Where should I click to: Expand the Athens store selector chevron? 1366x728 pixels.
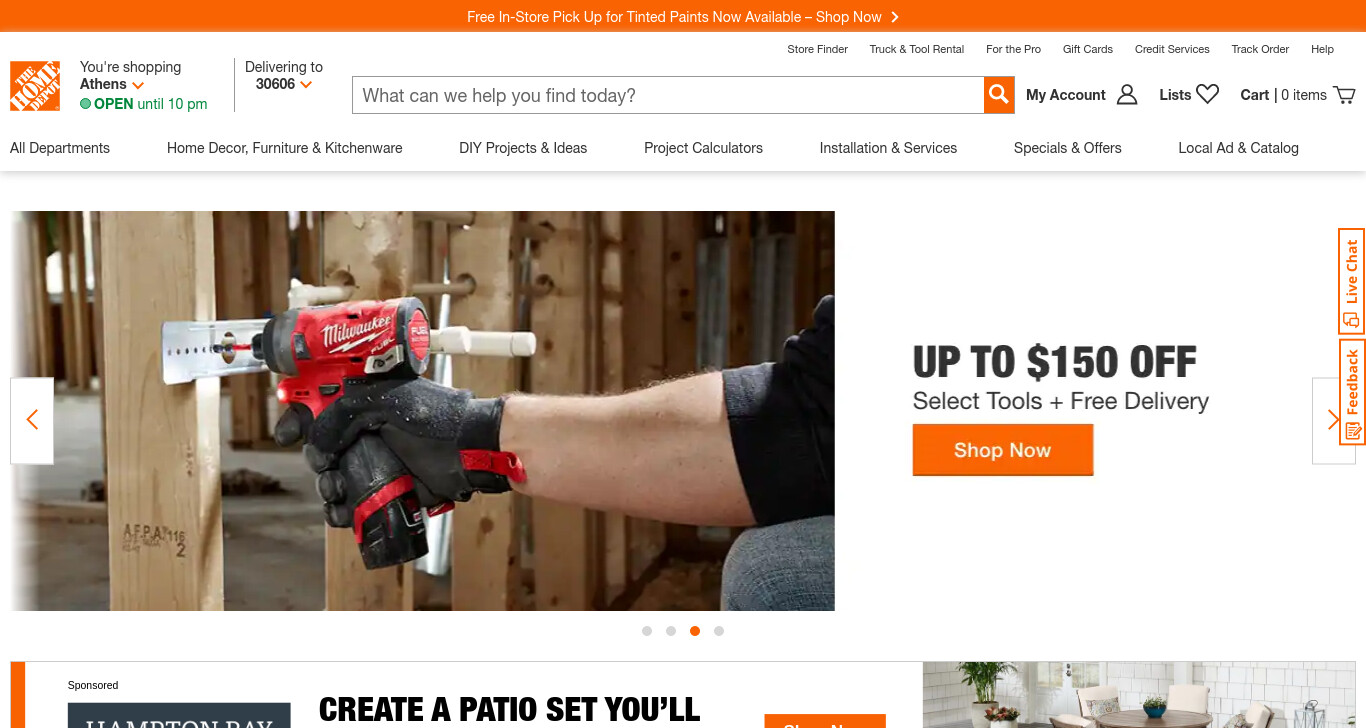[x=138, y=85]
